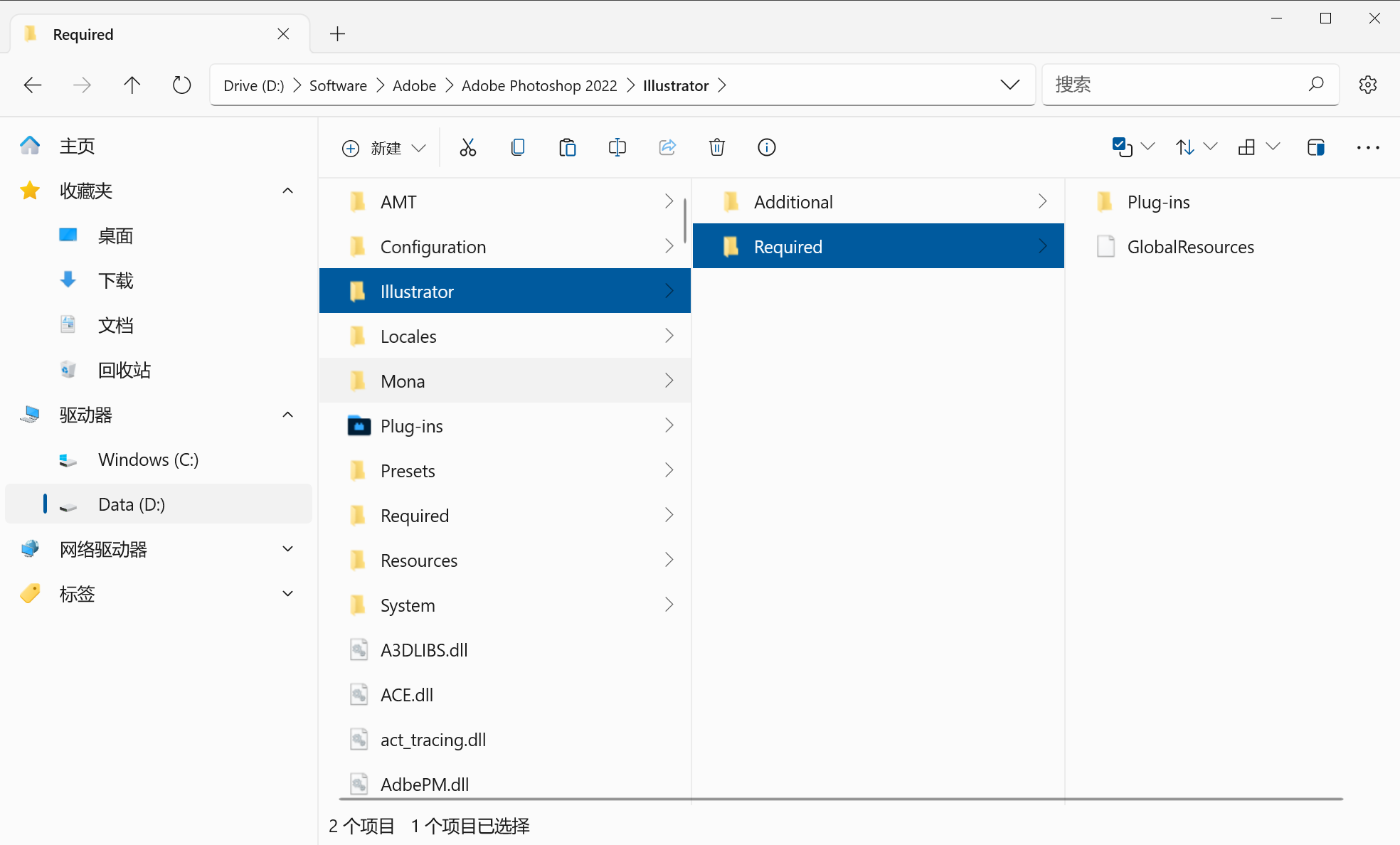The width and height of the screenshot is (1400, 845).
Task: Click the Share icon
Action: coord(667,147)
